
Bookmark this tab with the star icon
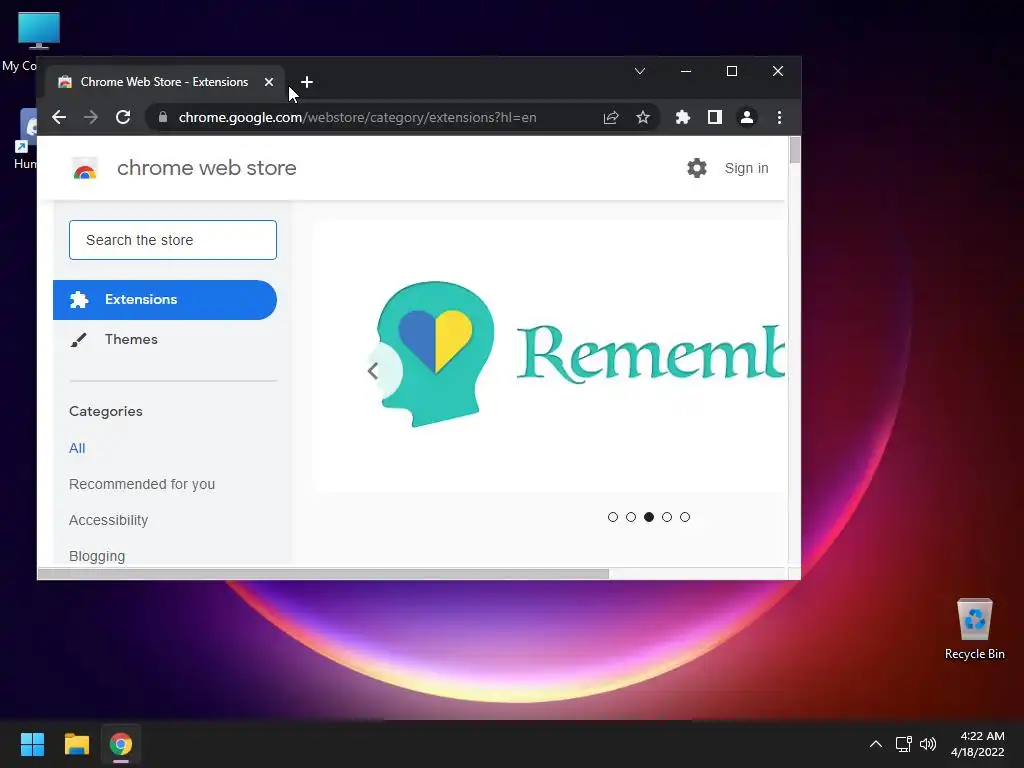pyautogui.click(x=643, y=118)
